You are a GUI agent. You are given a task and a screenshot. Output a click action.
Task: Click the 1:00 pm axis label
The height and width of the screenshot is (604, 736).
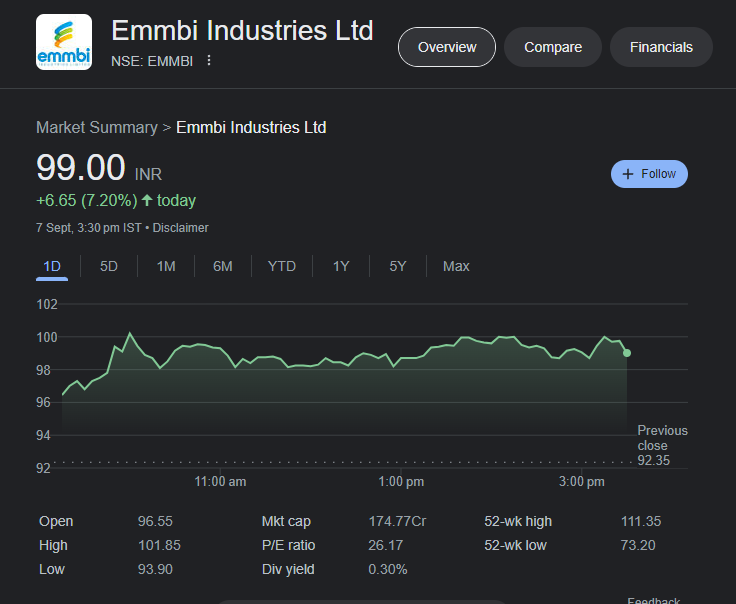401,482
